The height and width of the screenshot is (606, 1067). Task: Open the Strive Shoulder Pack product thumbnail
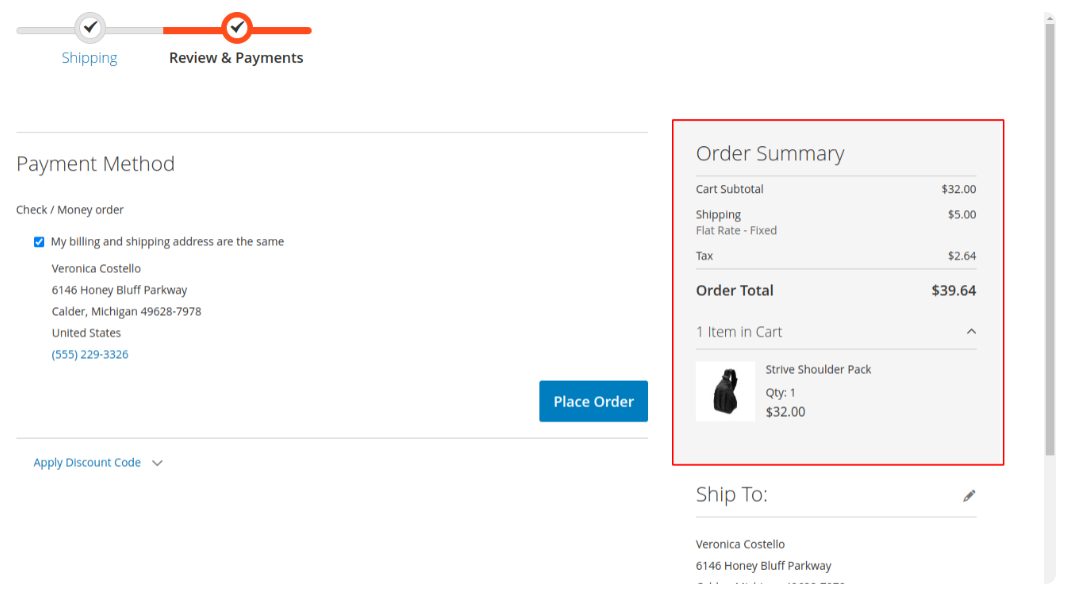725,391
